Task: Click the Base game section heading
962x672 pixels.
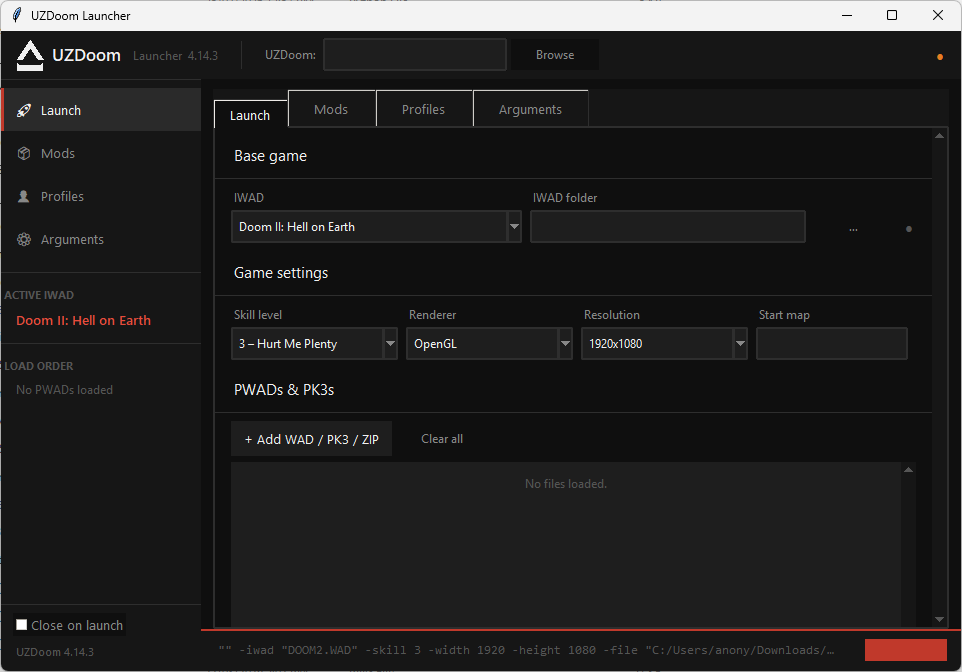Action: (271, 156)
